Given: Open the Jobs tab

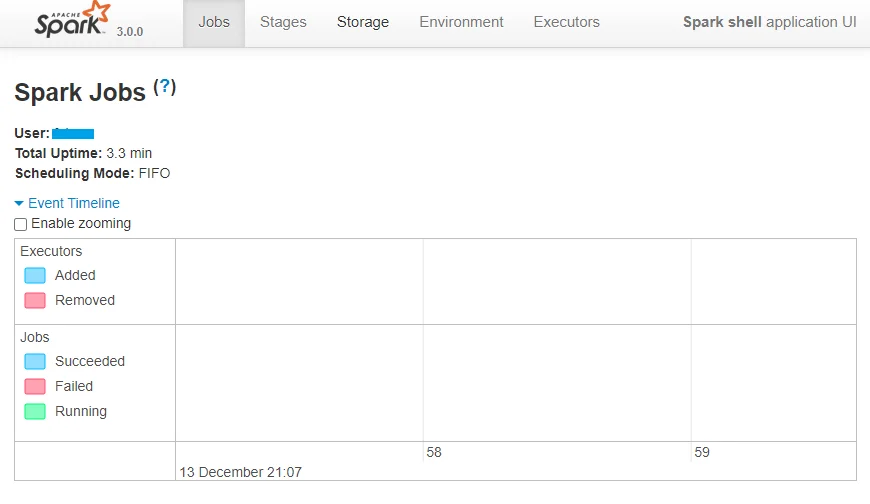Looking at the screenshot, I should [x=214, y=22].
